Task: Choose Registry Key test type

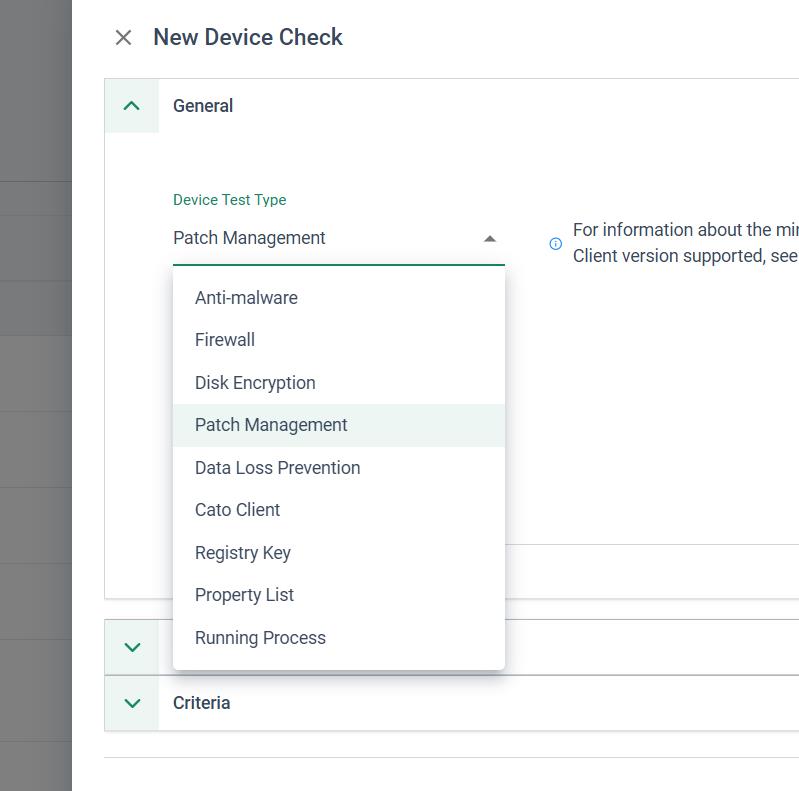Action: click(243, 553)
